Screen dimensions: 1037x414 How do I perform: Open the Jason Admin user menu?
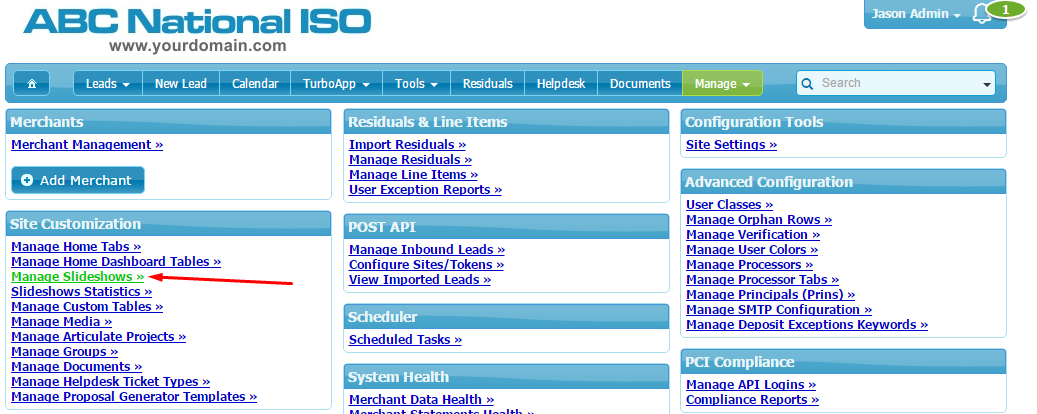[x=915, y=15]
